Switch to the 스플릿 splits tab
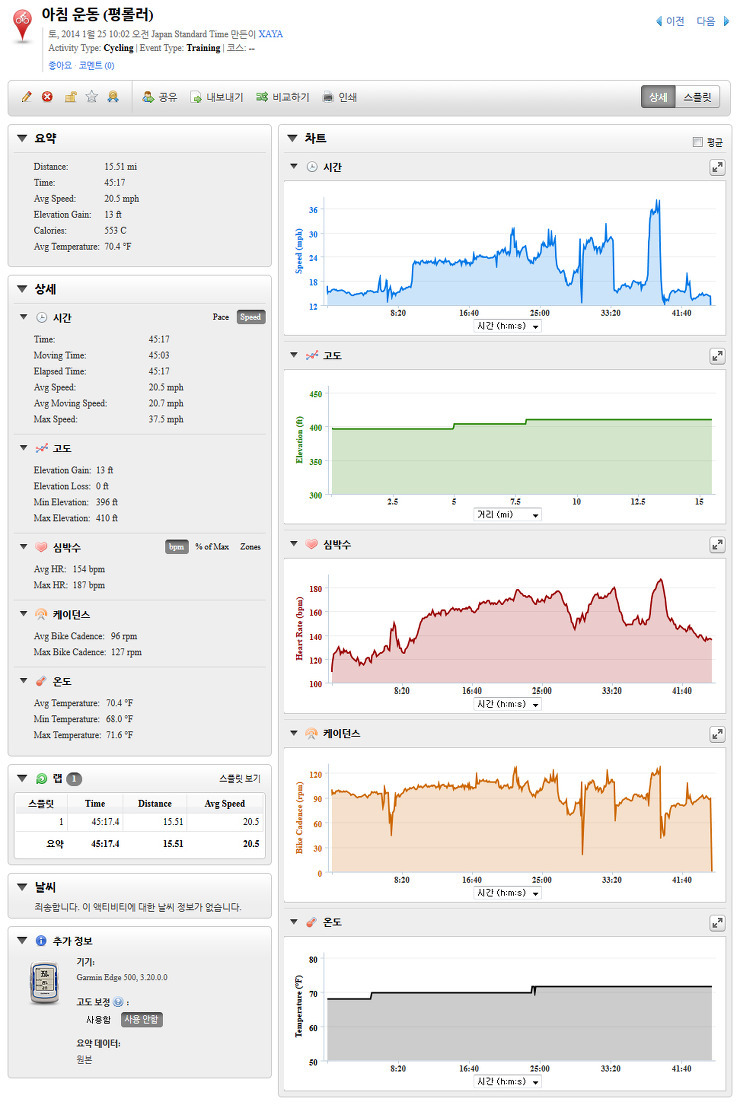 (698, 97)
